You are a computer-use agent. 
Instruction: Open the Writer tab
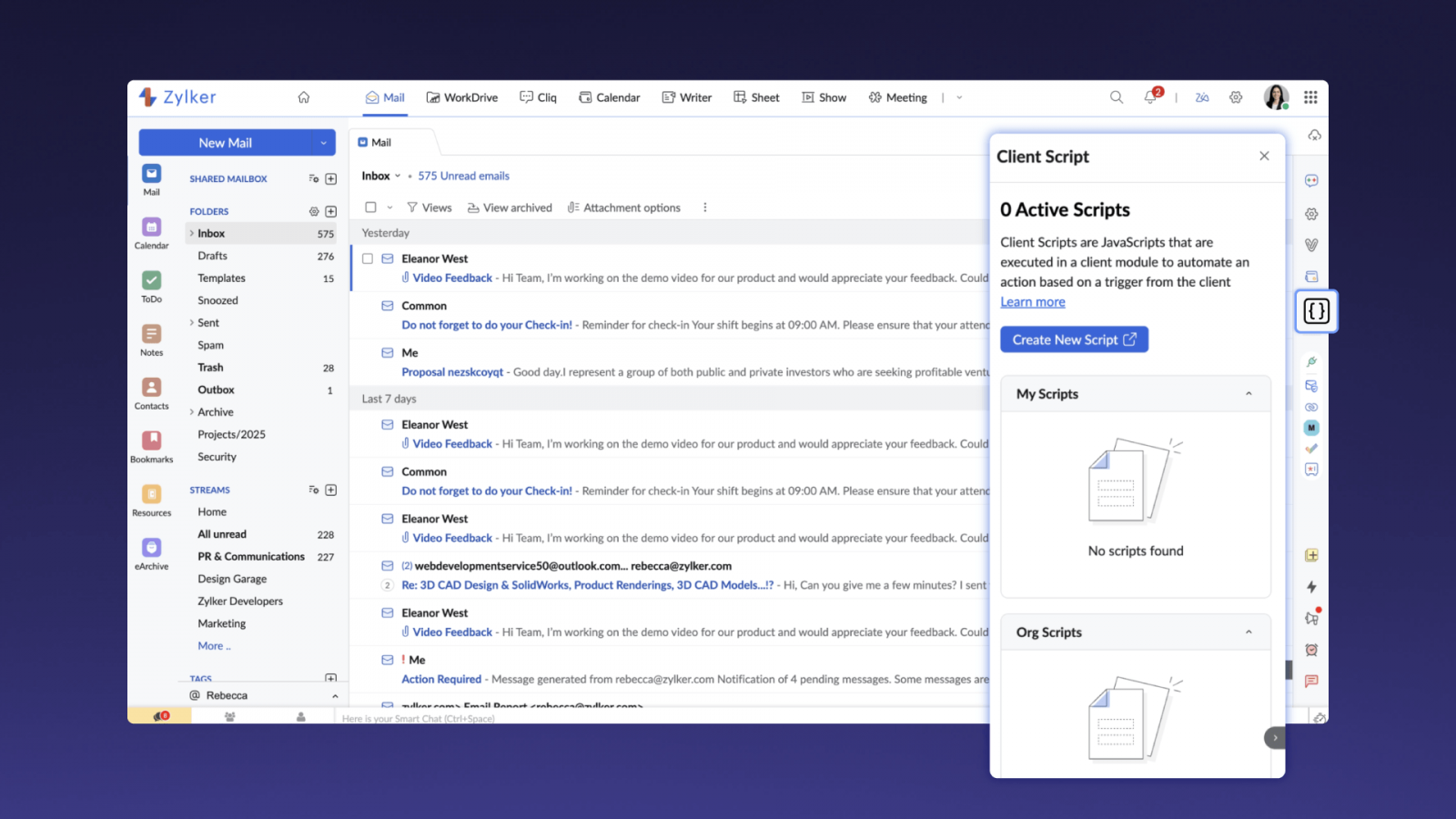[687, 97]
